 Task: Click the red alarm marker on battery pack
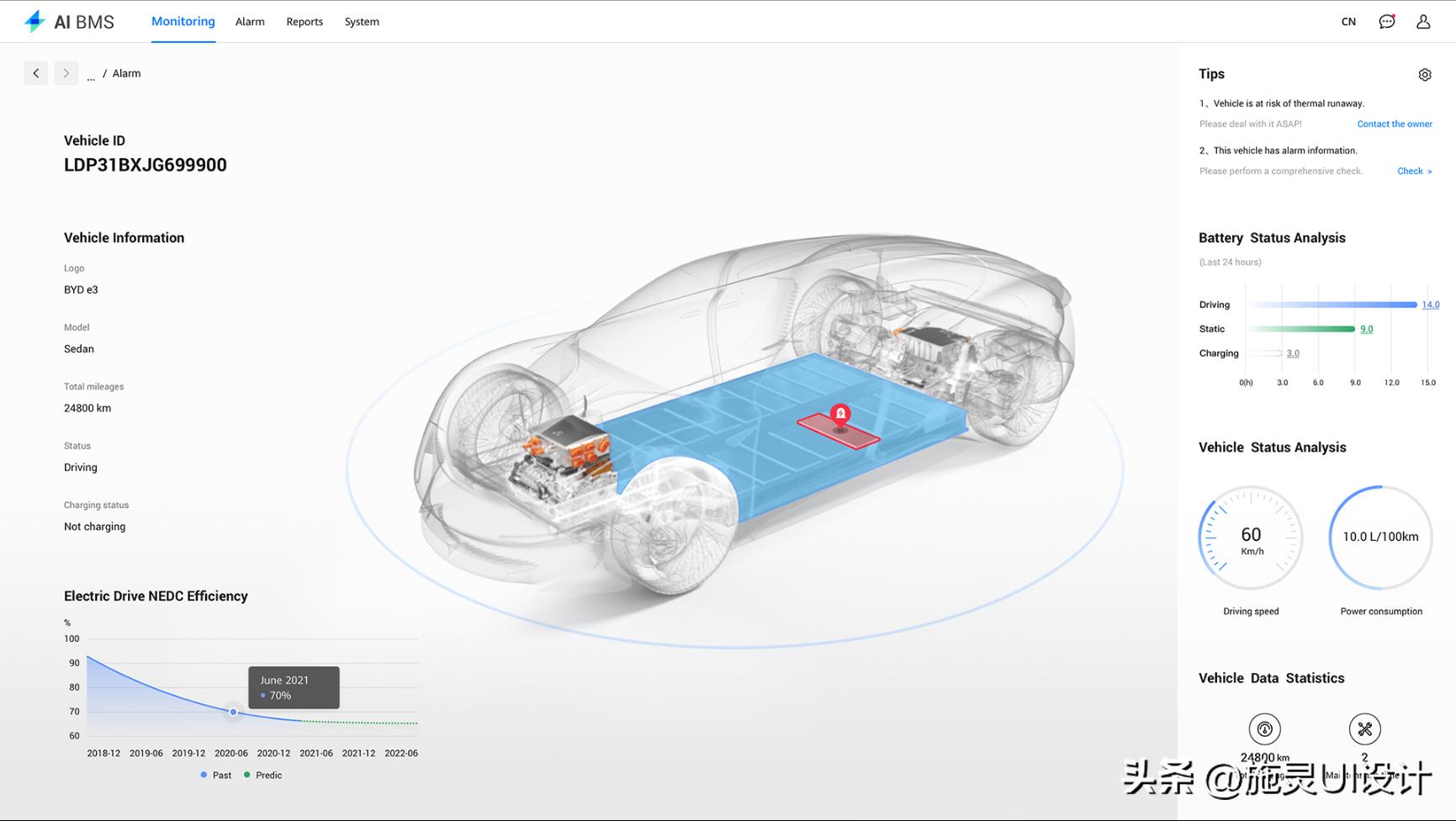[839, 414]
